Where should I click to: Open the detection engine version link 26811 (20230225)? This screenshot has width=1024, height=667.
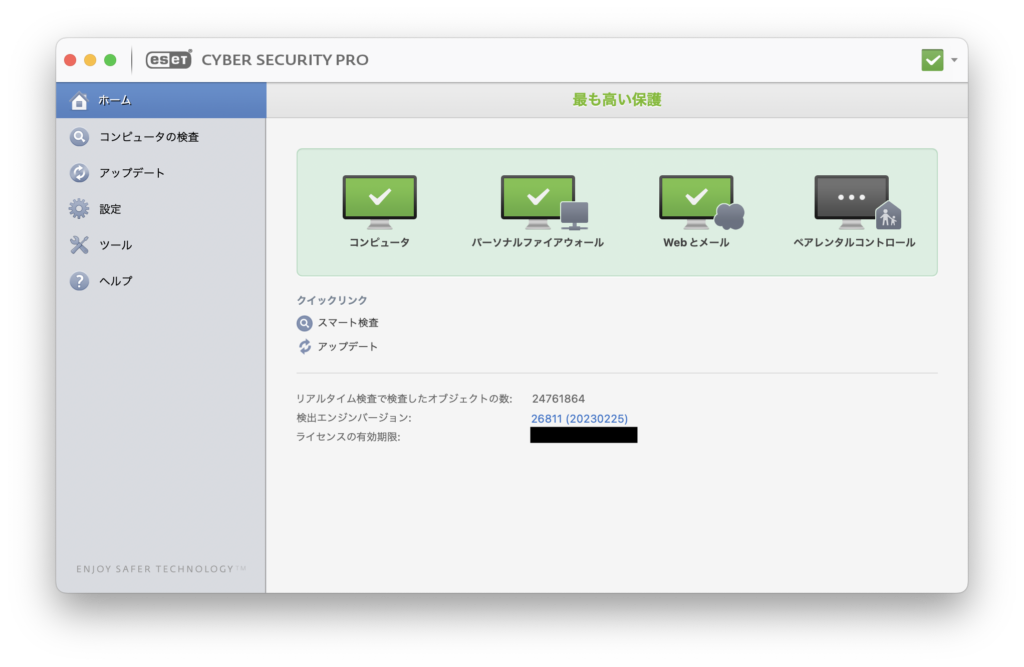point(579,418)
